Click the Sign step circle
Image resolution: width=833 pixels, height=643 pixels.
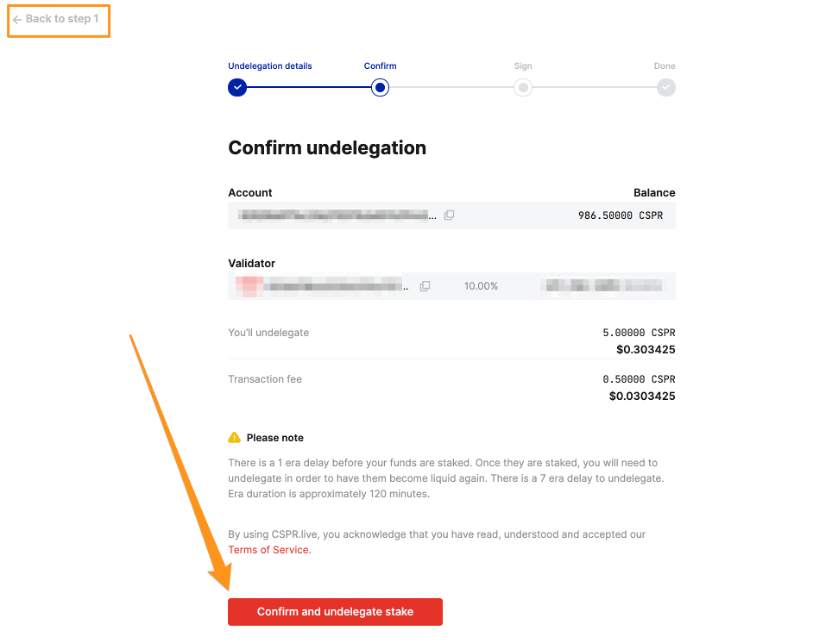coord(523,87)
